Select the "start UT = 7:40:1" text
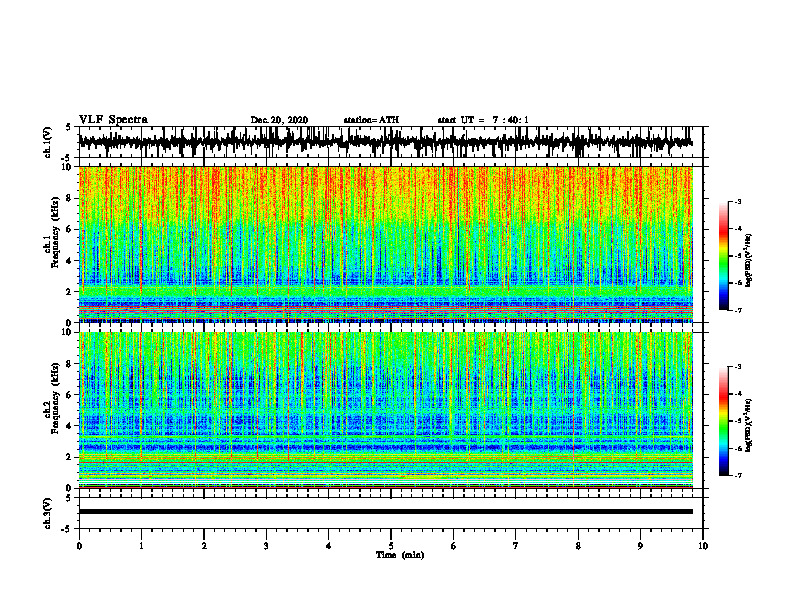The width and height of the screenshot is (792, 612). 483,120
